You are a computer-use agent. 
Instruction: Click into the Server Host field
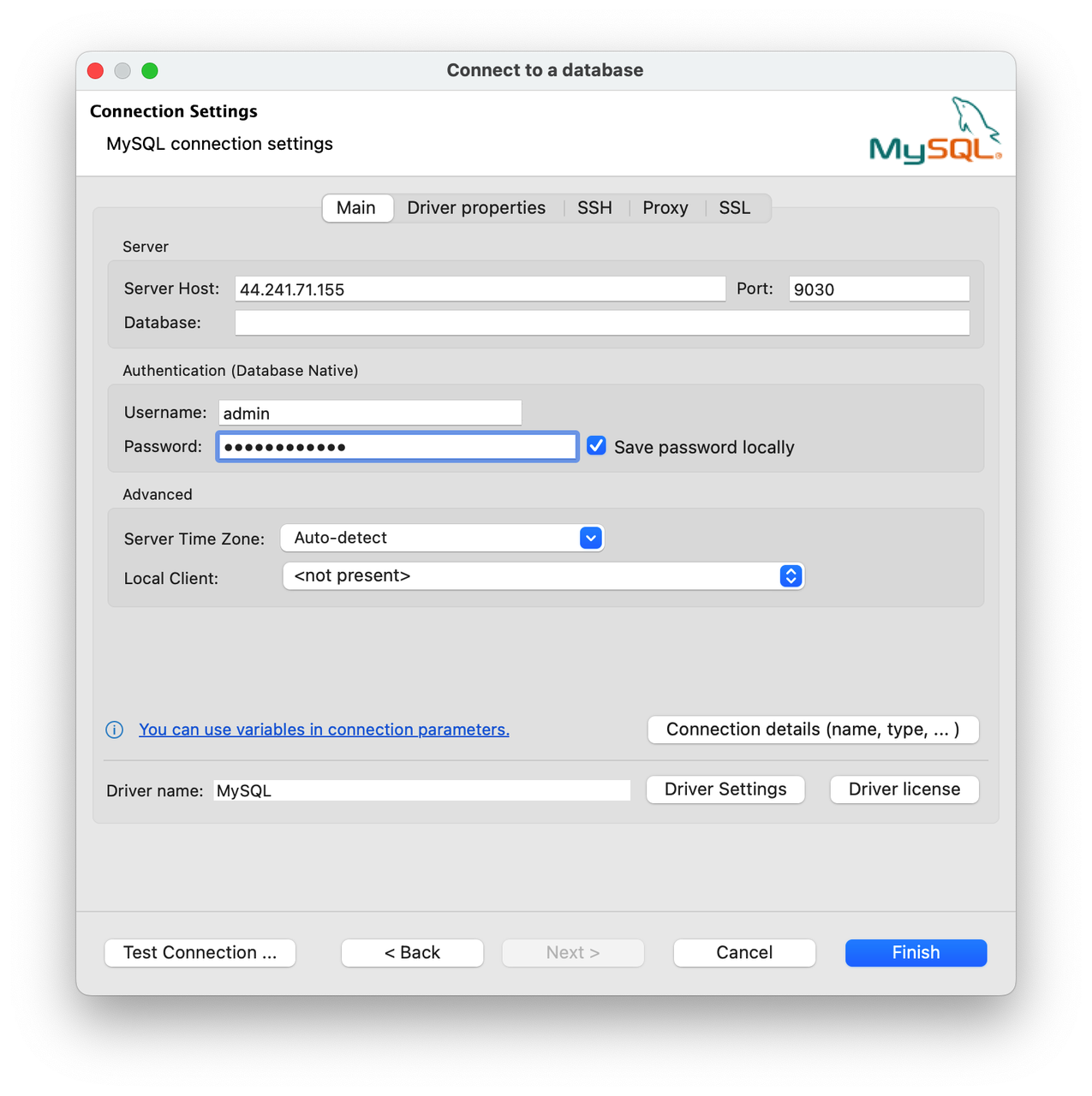[x=480, y=289]
